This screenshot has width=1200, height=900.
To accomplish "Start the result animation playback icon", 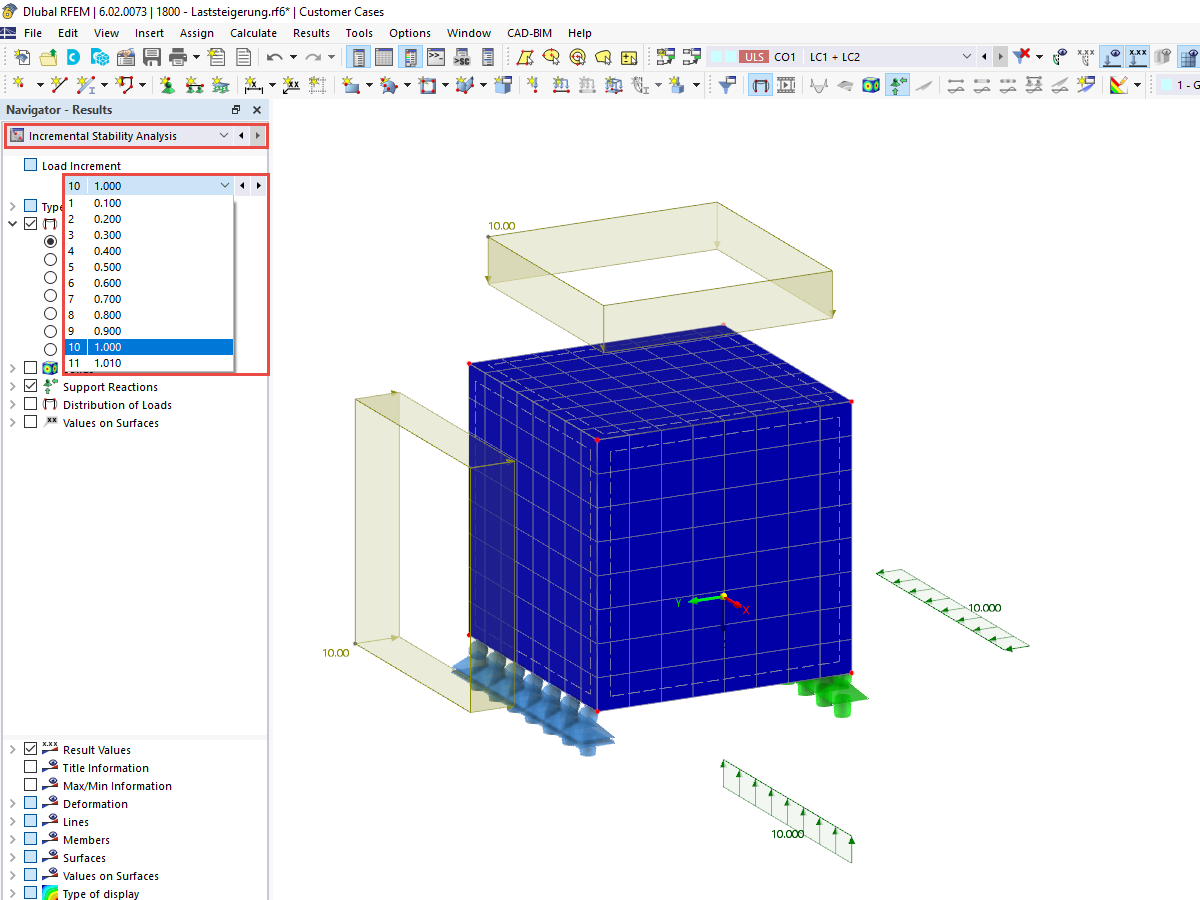I will (x=787, y=85).
